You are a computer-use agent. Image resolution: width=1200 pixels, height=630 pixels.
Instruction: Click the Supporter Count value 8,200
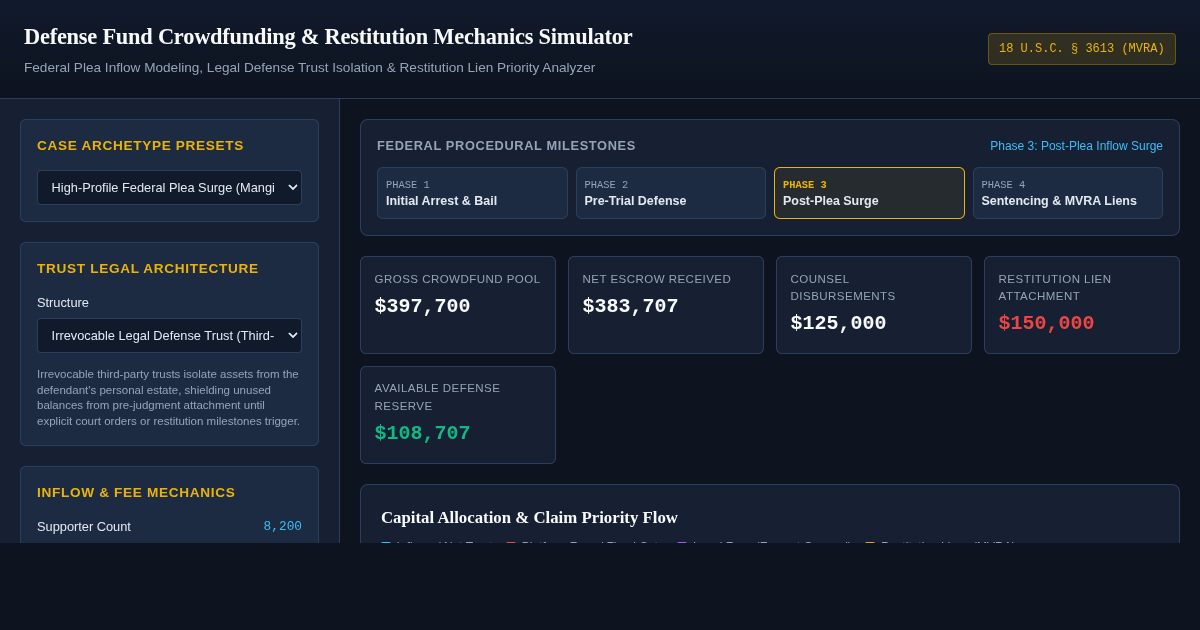click(x=282, y=526)
